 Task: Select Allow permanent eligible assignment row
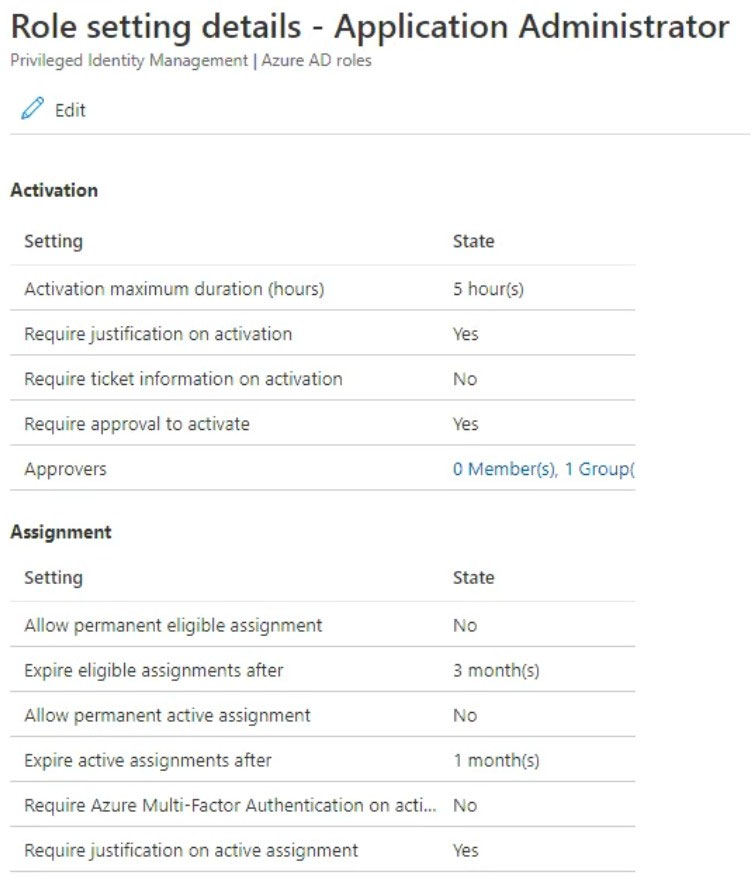coord(323,625)
